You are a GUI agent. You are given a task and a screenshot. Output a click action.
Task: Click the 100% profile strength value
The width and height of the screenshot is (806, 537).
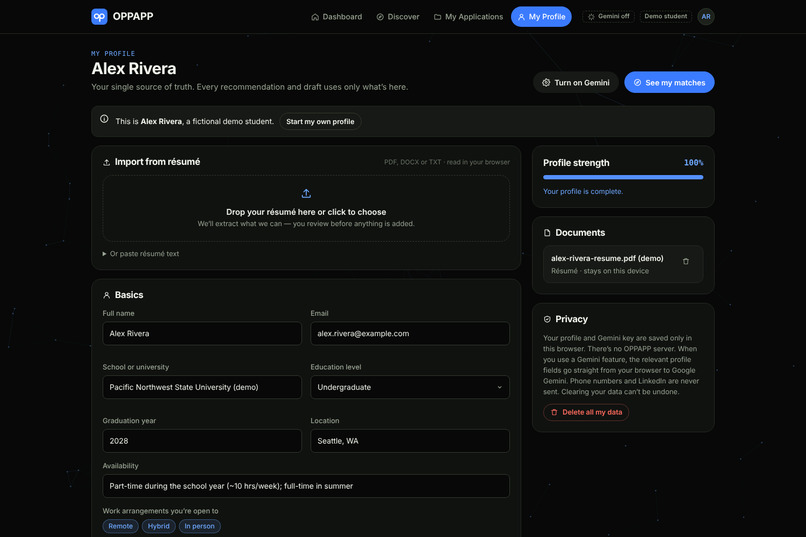pyautogui.click(x=693, y=163)
